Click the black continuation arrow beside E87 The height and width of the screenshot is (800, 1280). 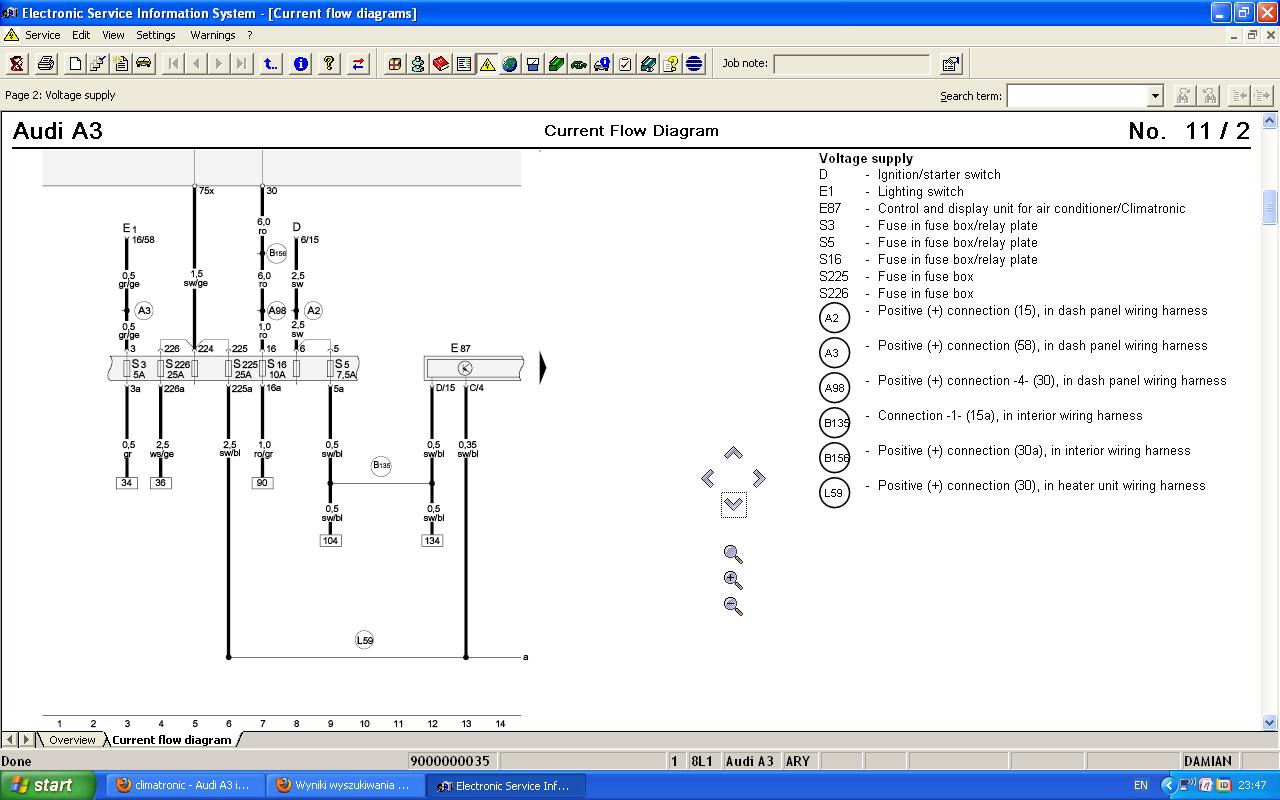543,368
